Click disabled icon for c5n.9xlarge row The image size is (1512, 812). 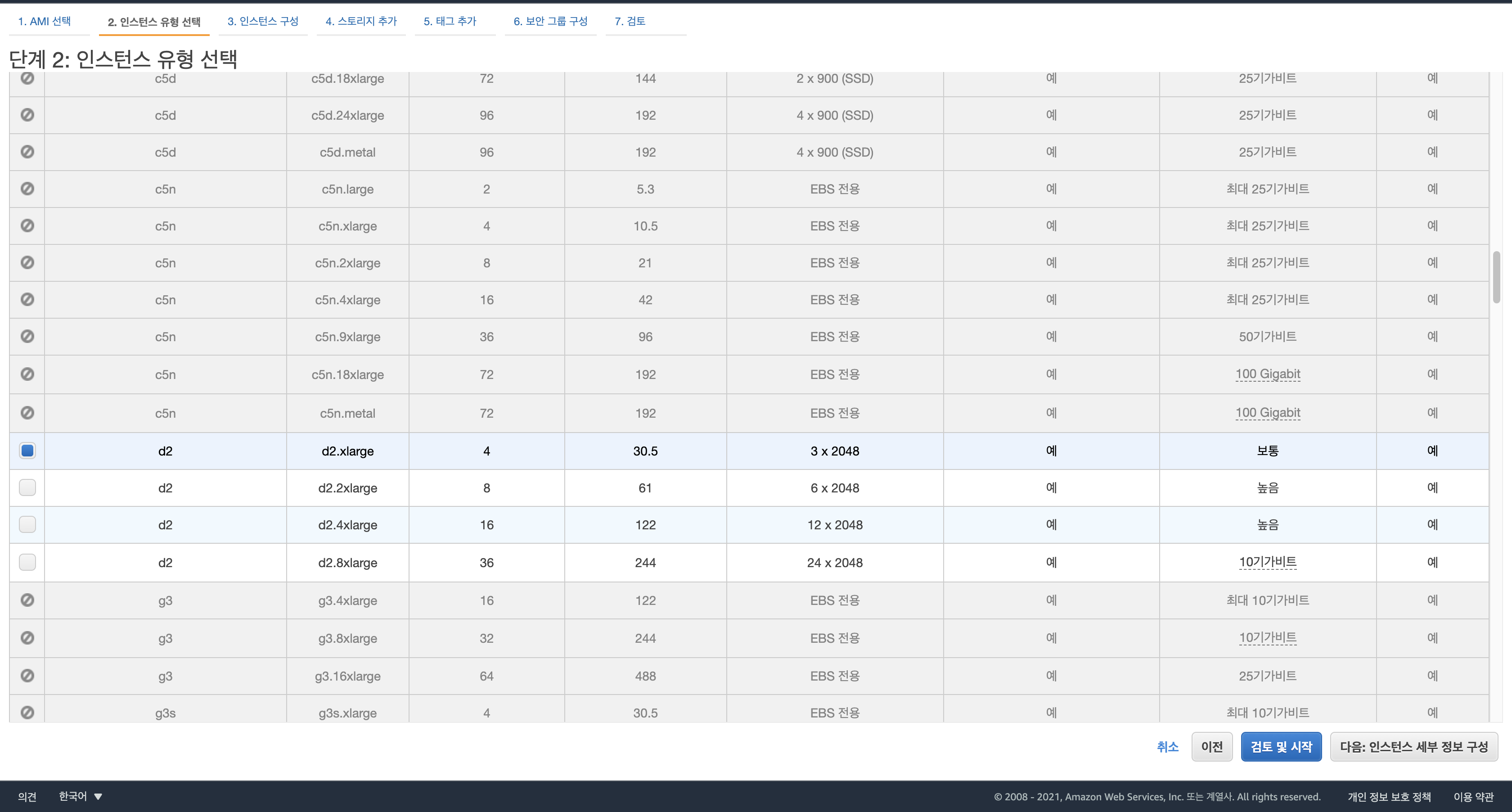click(27, 336)
